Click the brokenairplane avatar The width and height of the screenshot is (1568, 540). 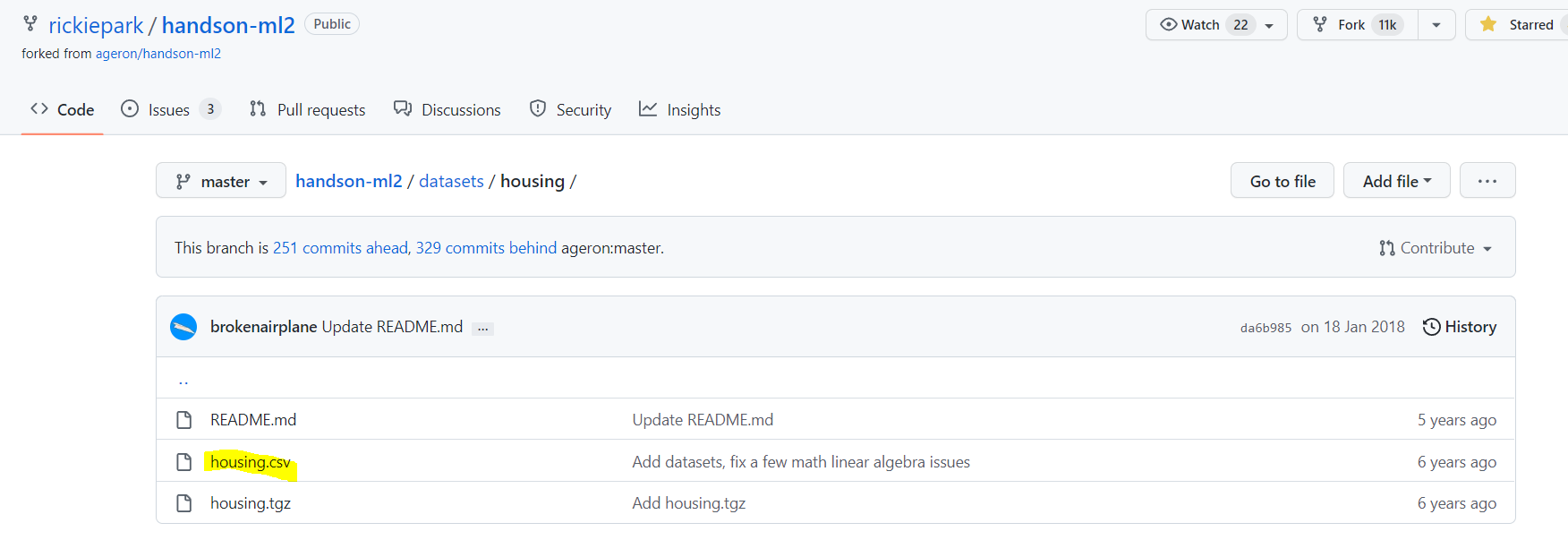click(183, 327)
